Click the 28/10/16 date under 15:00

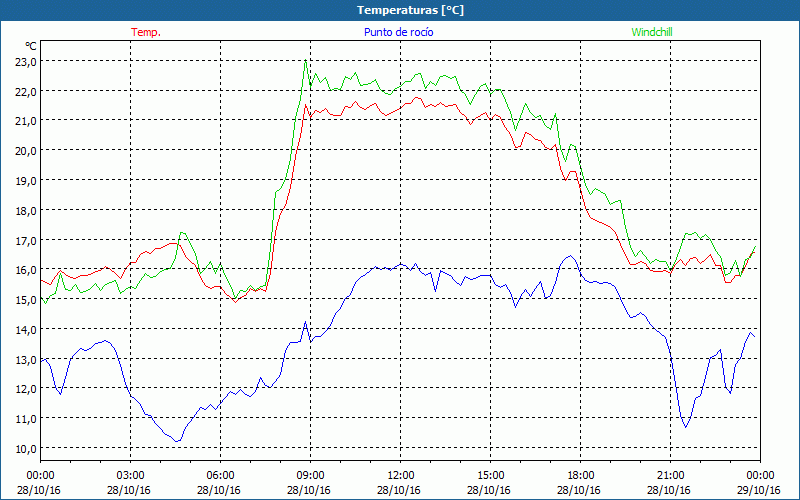[x=489, y=490]
